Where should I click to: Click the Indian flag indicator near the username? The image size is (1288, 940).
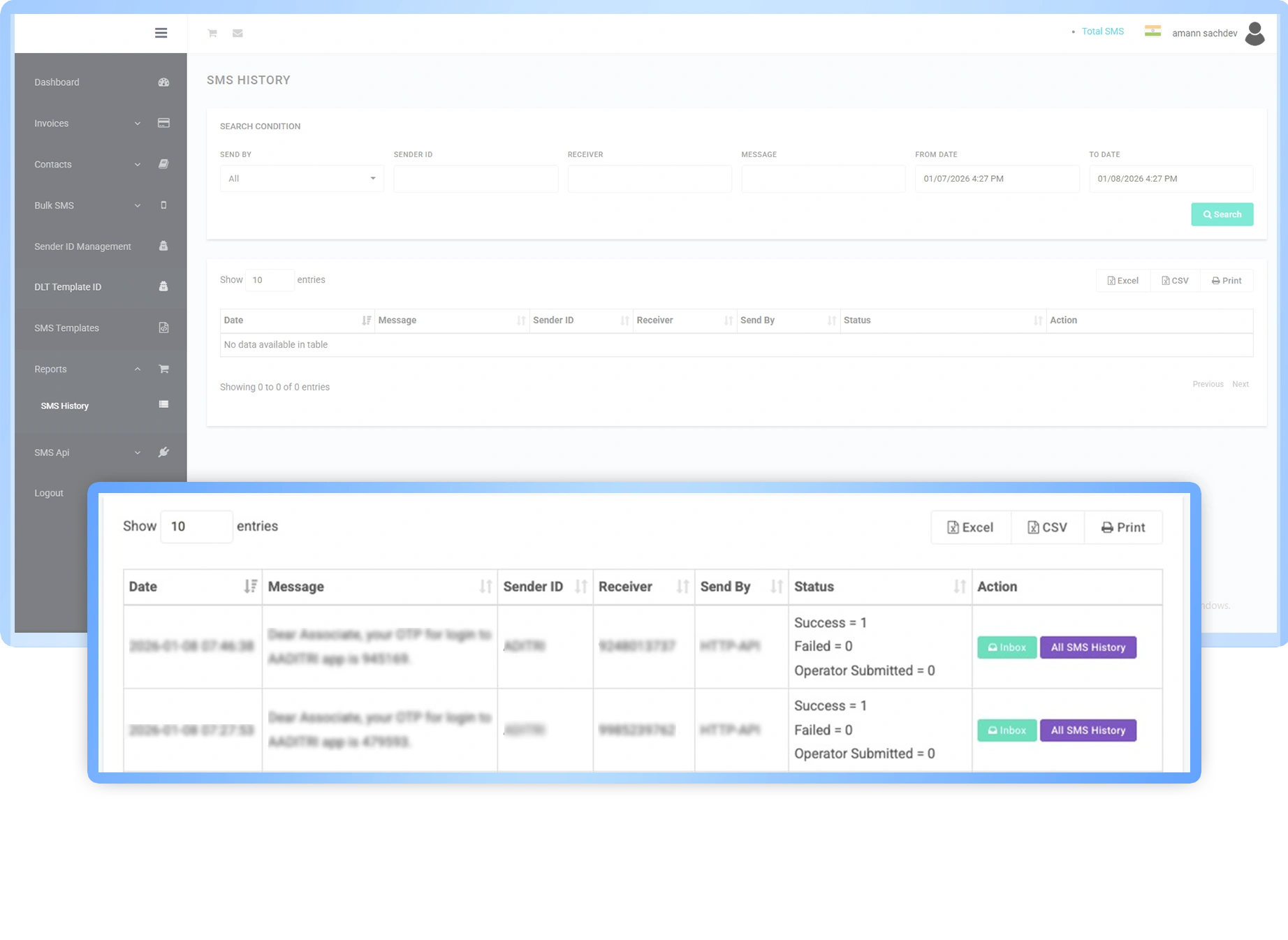(x=1152, y=31)
